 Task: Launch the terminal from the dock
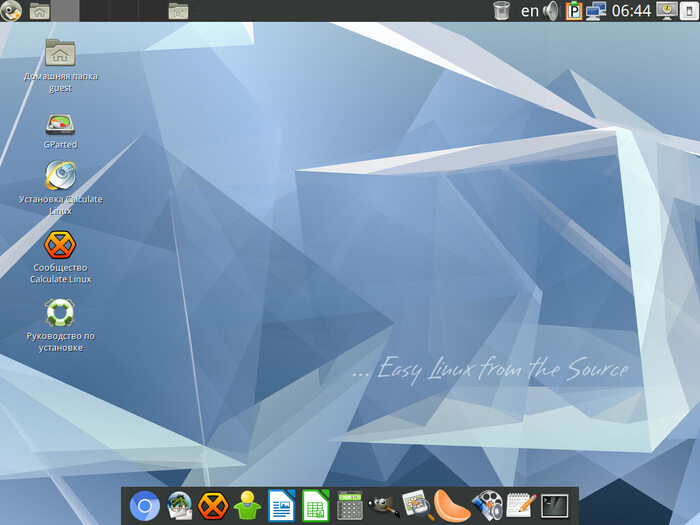click(x=554, y=506)
